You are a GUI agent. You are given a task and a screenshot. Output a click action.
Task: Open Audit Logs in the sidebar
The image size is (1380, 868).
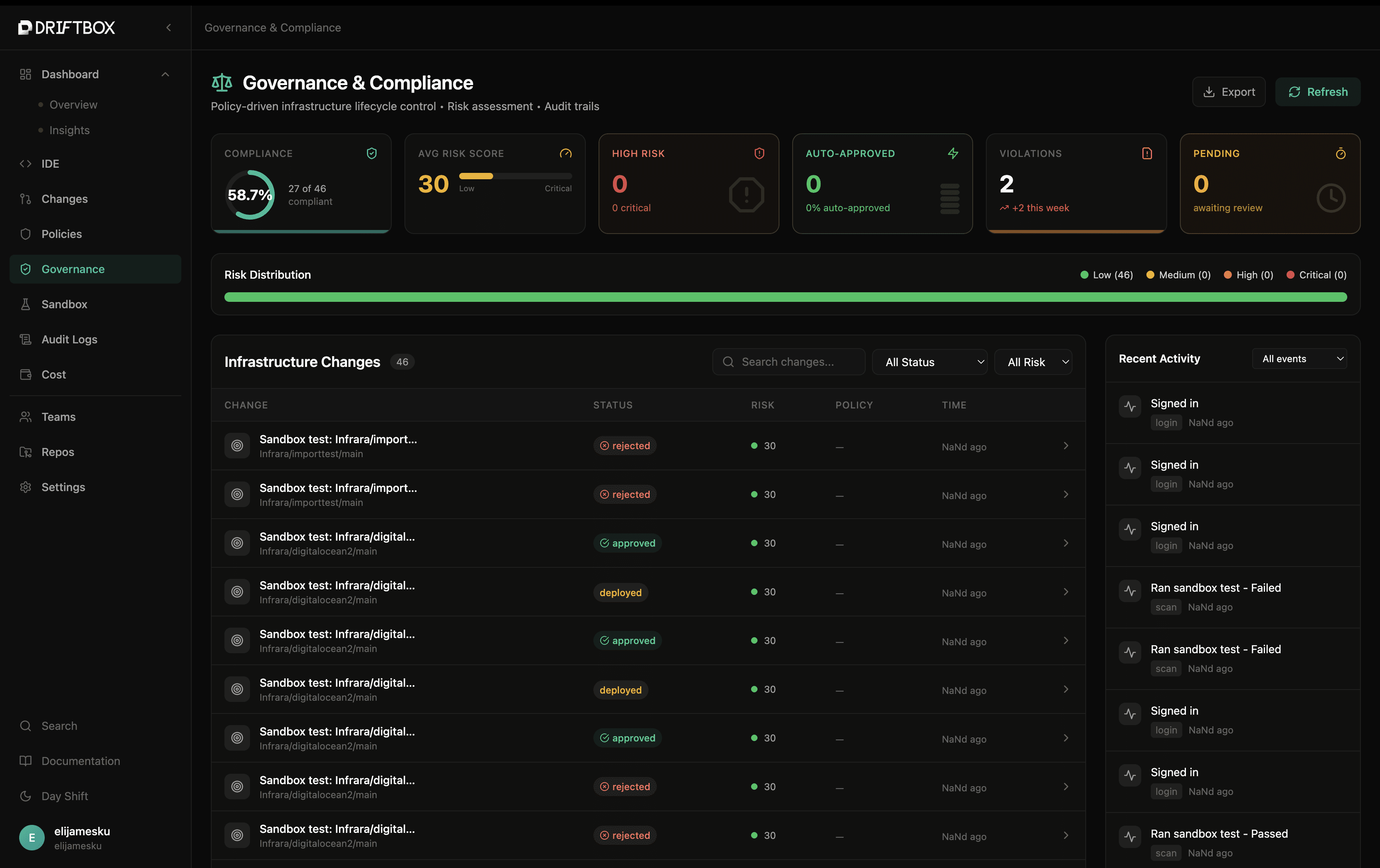point(69,339)
